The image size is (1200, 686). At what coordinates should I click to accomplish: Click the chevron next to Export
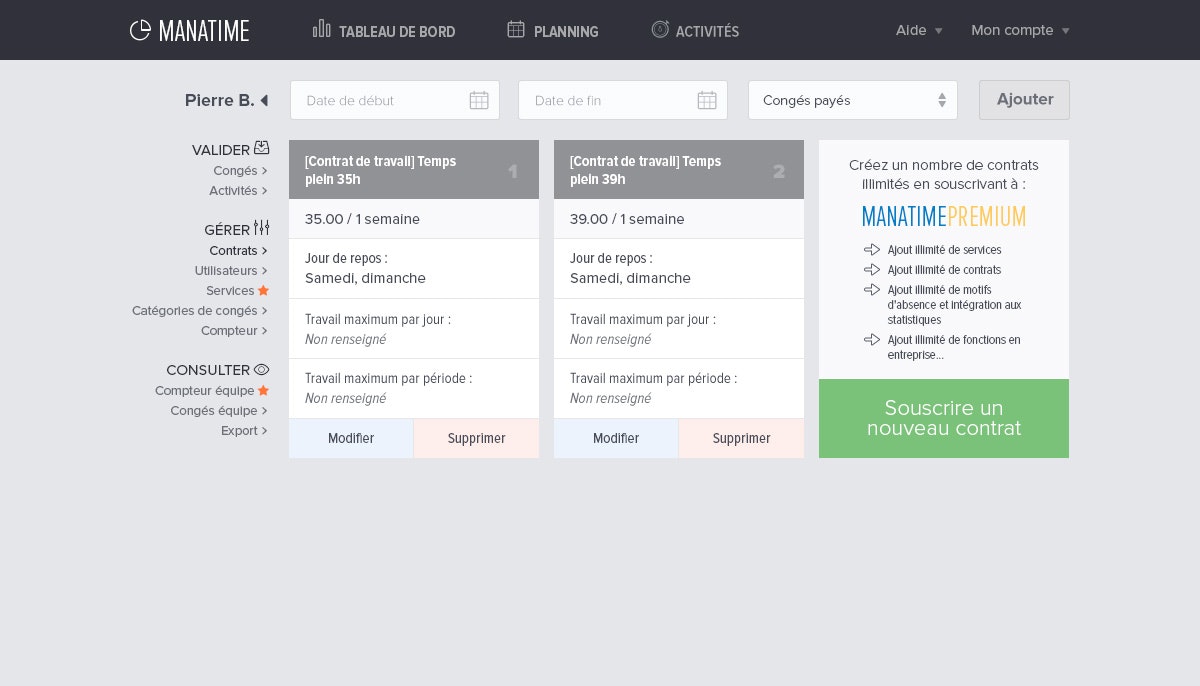pos(265,431)
